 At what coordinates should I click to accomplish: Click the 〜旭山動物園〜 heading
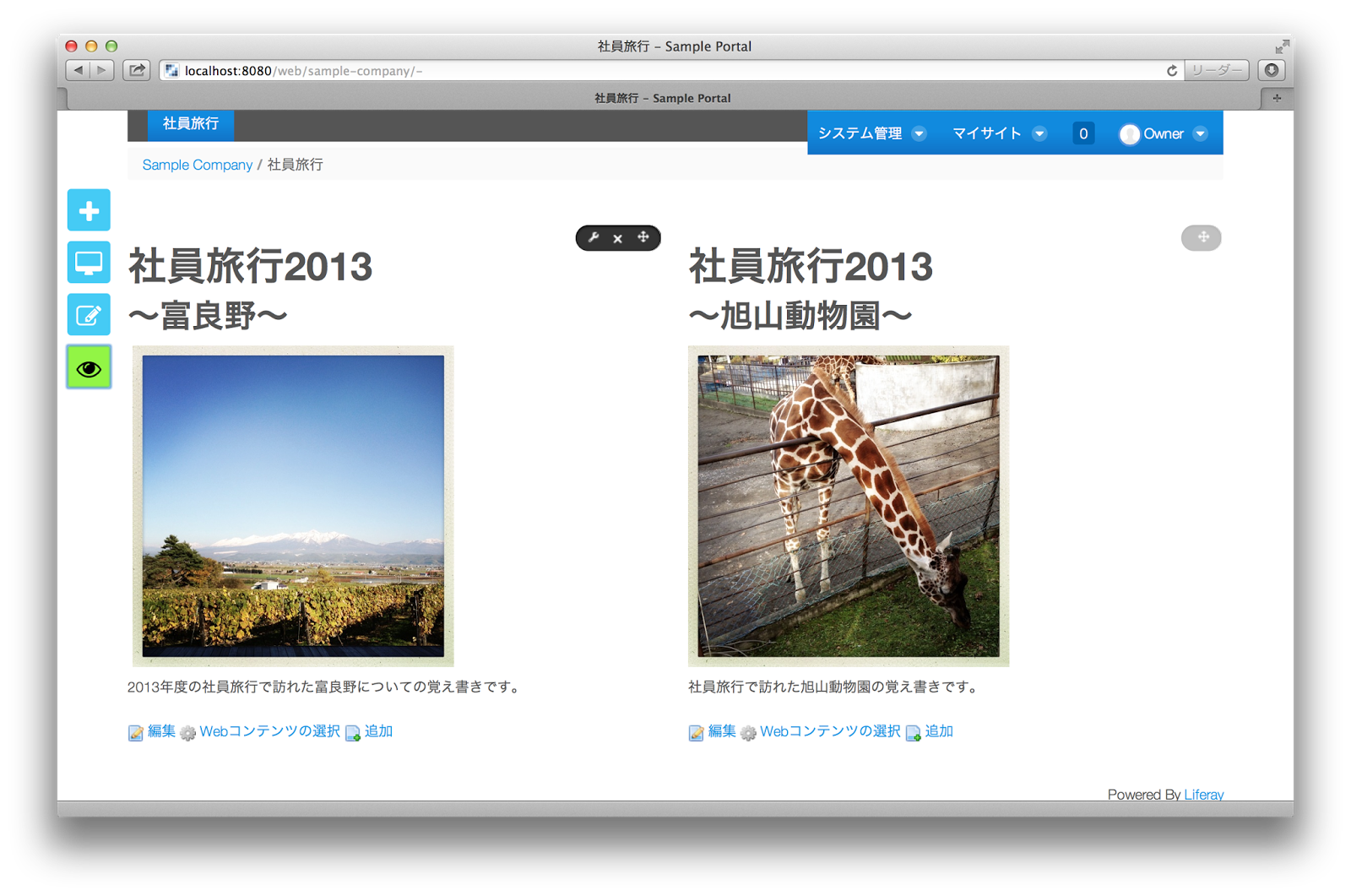pos(800,316)
